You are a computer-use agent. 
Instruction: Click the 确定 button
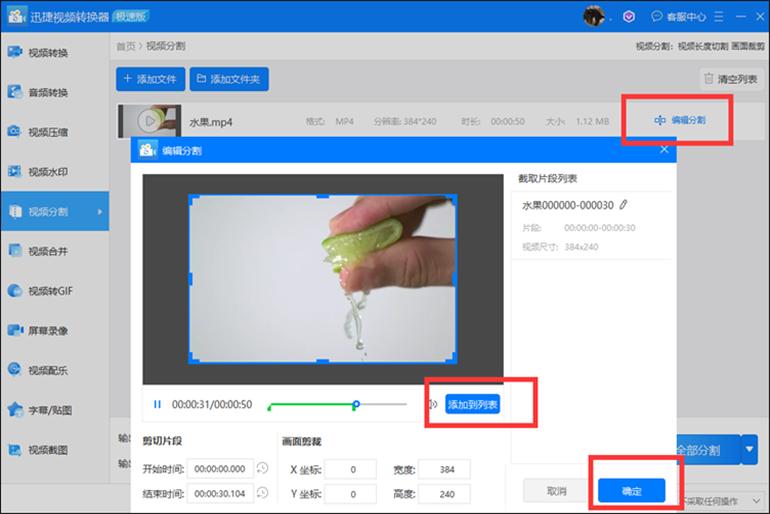632,490
